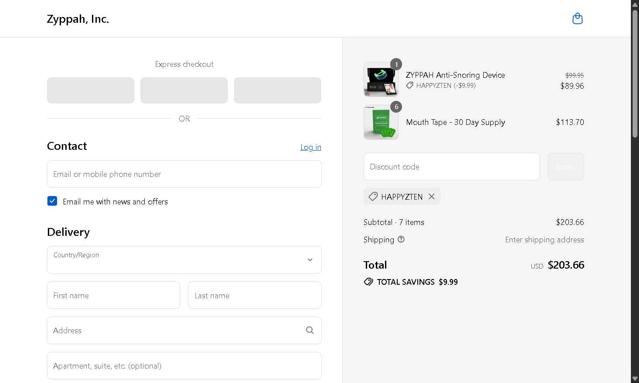Screen dimensions: 639x383
Task: Focus the Last name field
Action: [255, 295]
